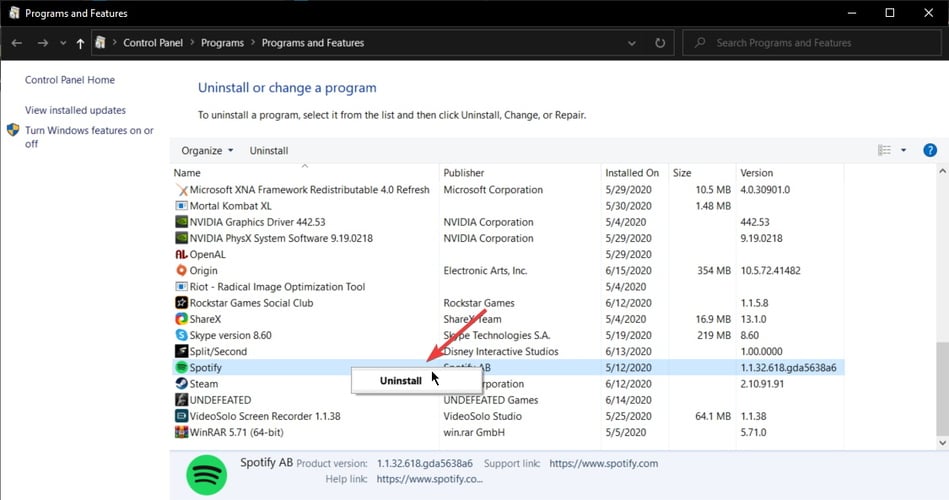The height and width of the screenshot is (500, 949).
Task: Click the Split/Second icon
Action: [x=181, y=351]
